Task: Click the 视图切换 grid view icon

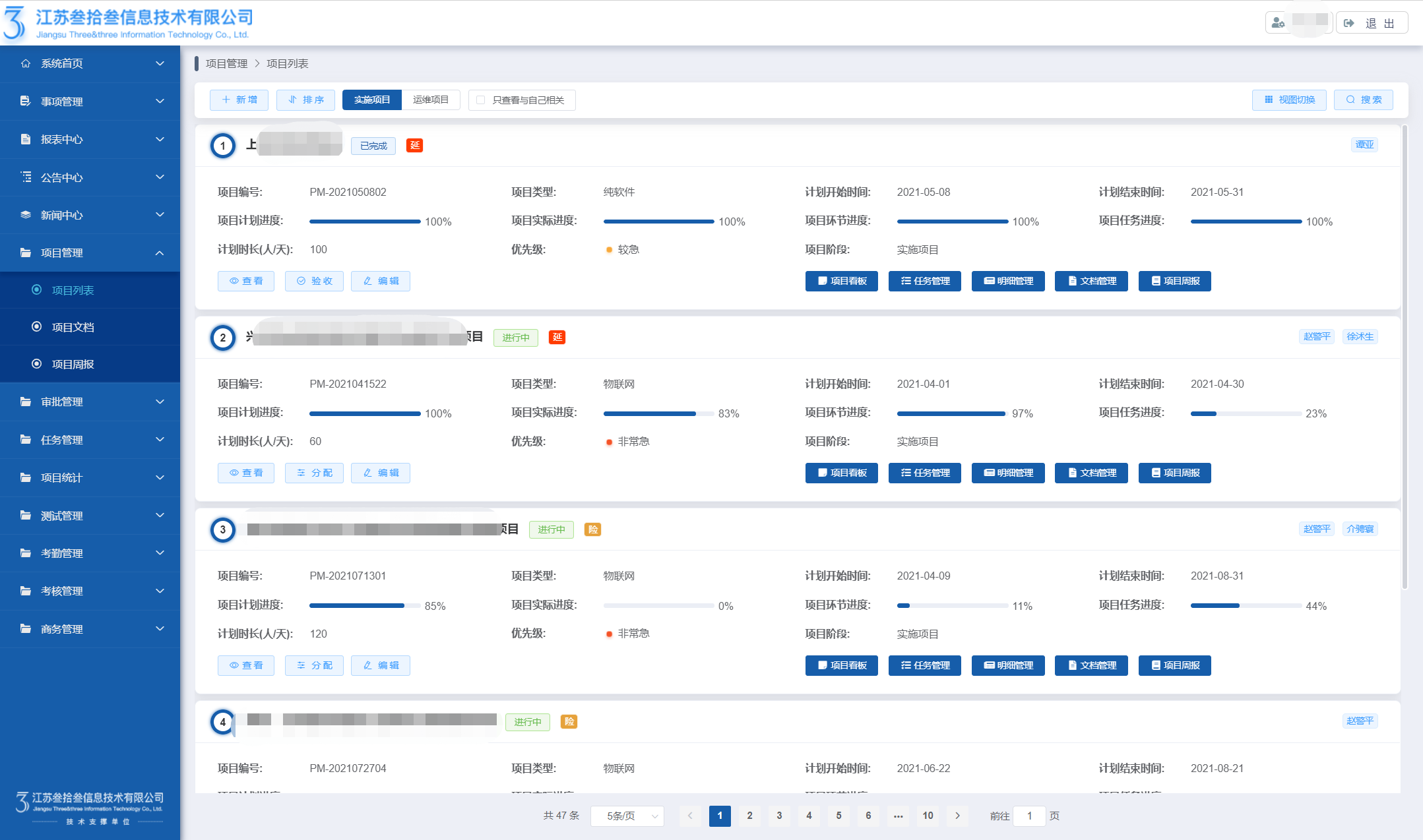Action: pos(1269,100)
